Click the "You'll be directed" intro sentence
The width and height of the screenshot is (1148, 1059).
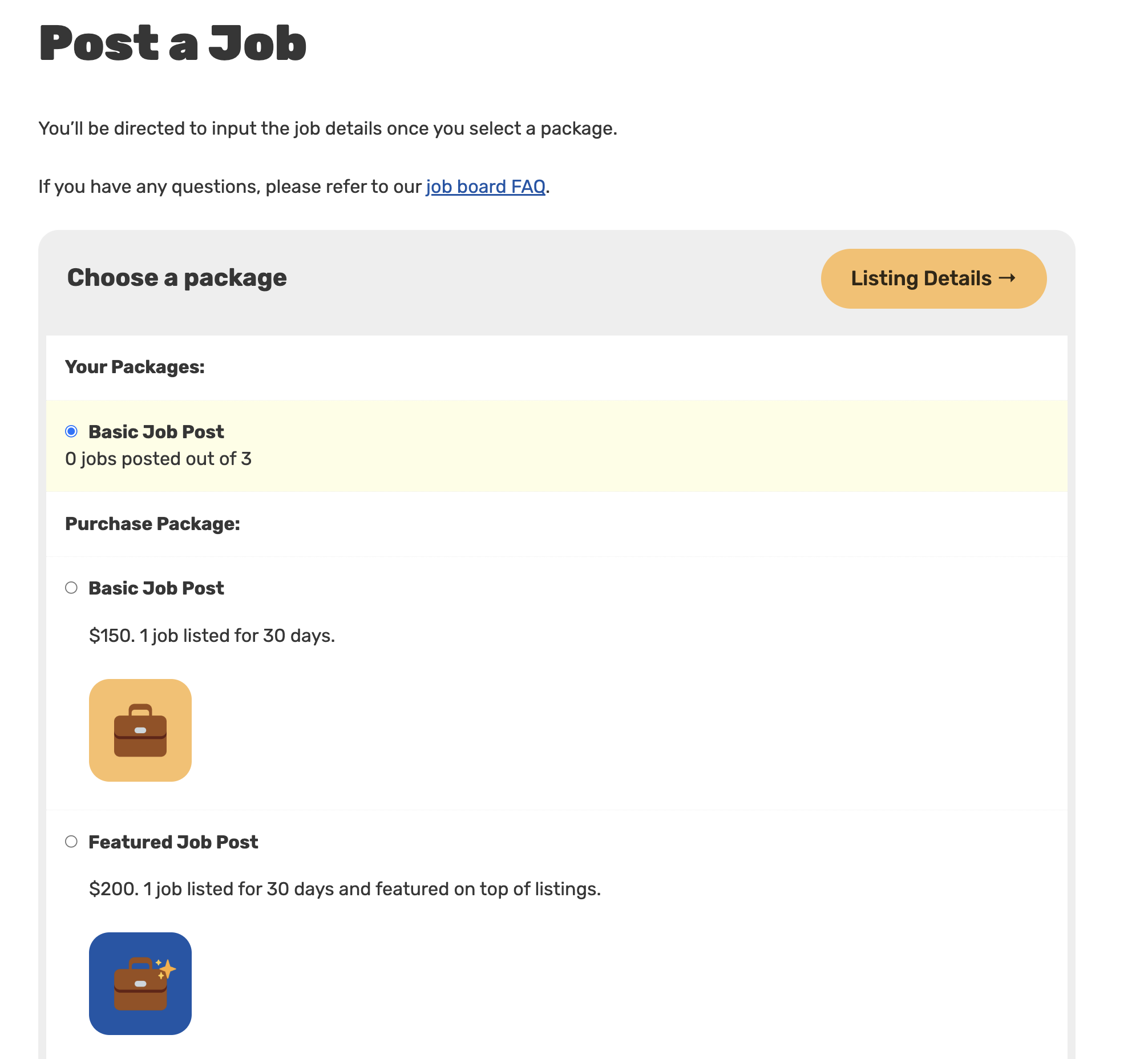[x=328, y=129]
